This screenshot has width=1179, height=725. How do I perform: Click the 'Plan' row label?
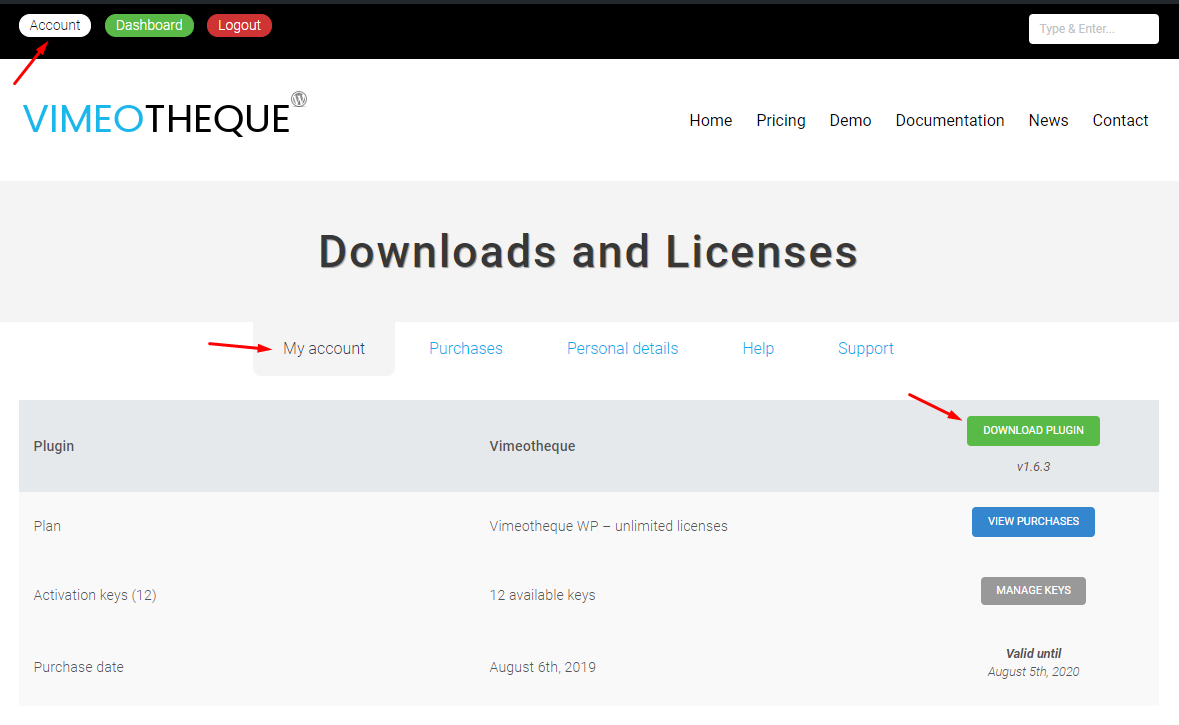tap(47, 526)
